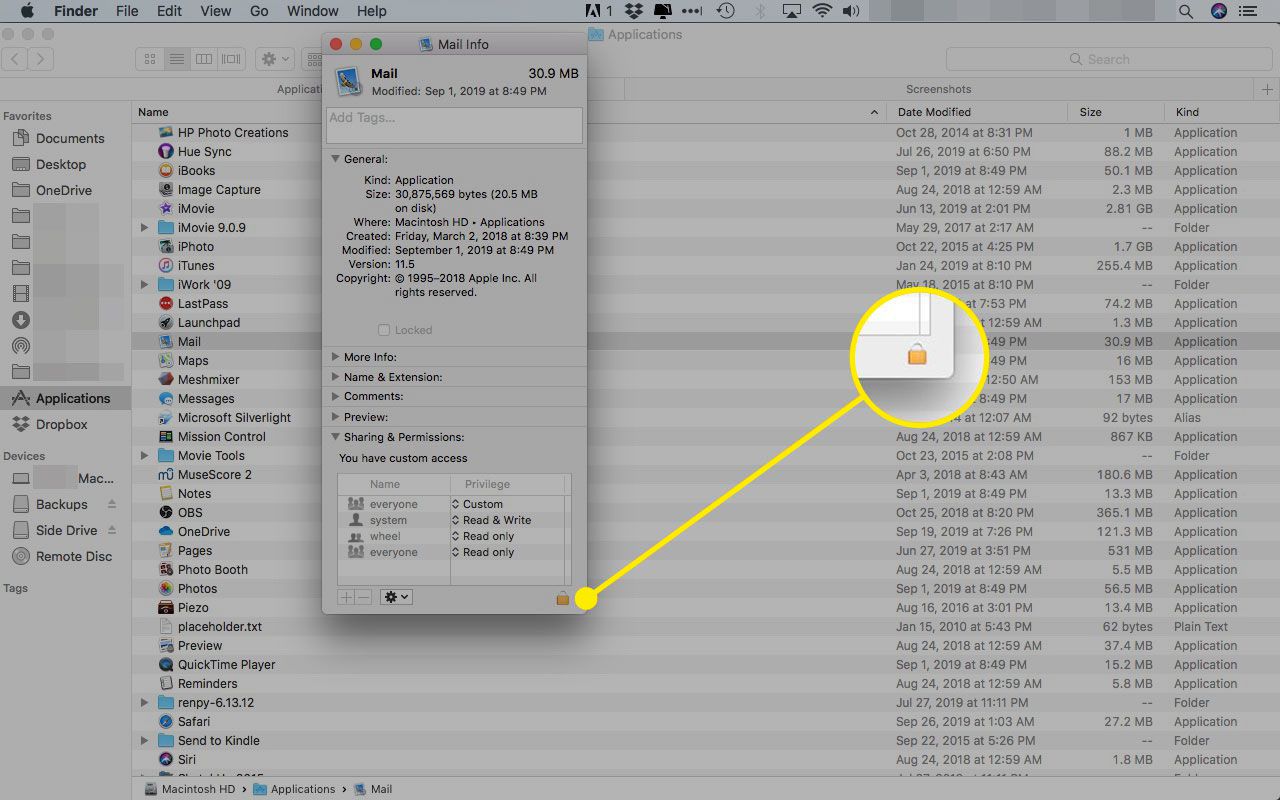Open privilege dropdown for system

pyautogui.click(x=491, y=520)
